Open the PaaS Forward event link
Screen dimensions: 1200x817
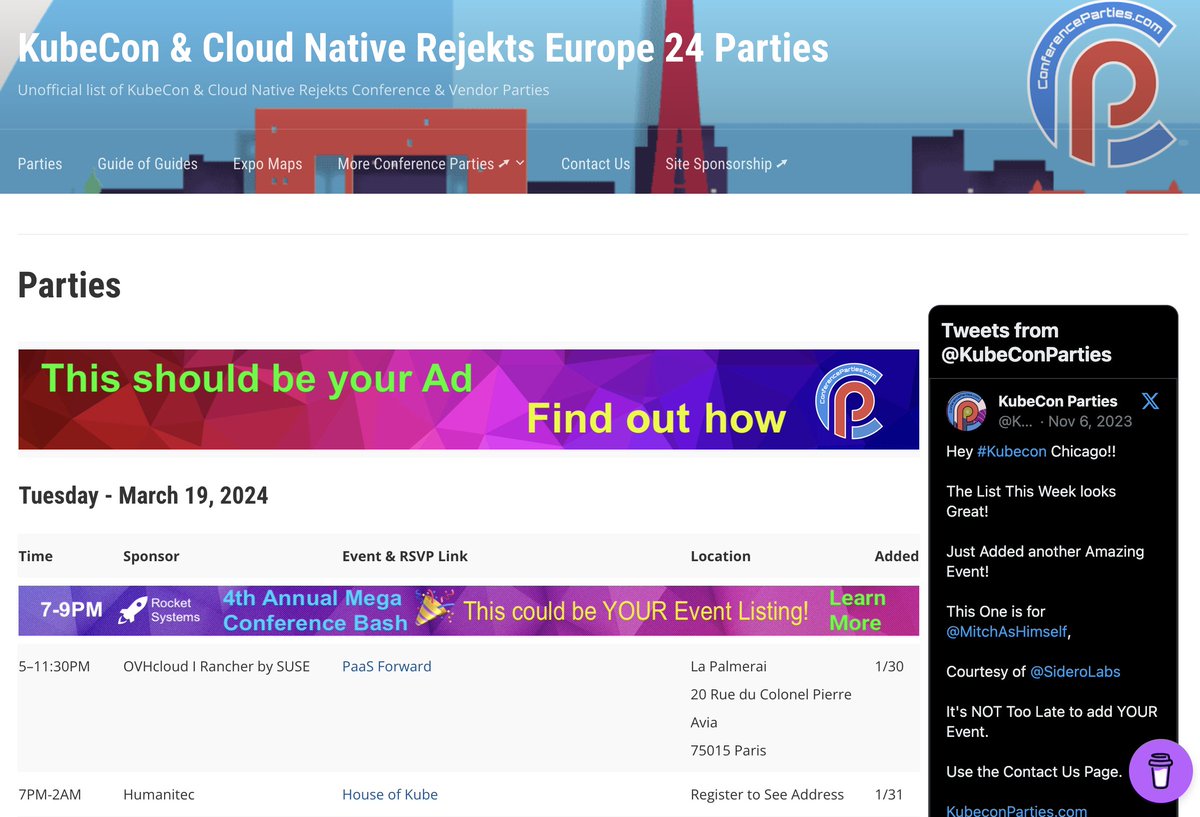click(x=386, y=666)
